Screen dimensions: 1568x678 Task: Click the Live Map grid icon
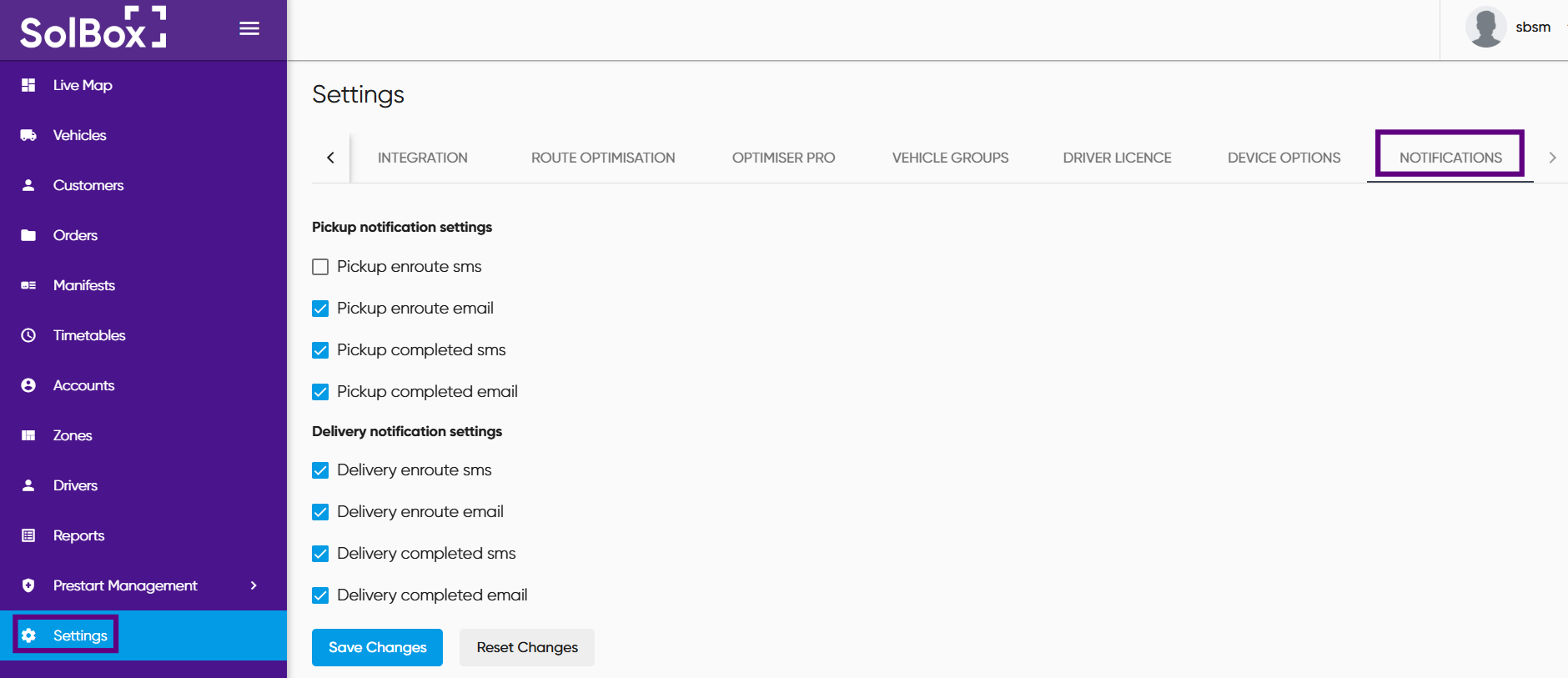(x=28, y=85)
